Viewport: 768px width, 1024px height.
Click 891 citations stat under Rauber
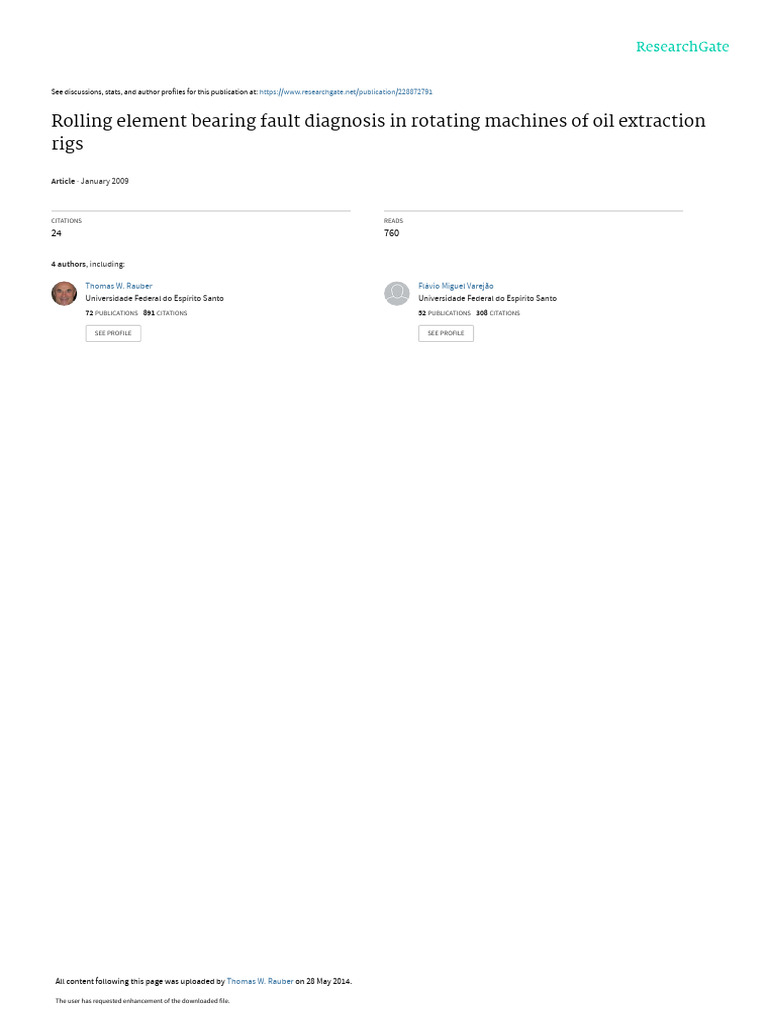click(x=165, y=313)
